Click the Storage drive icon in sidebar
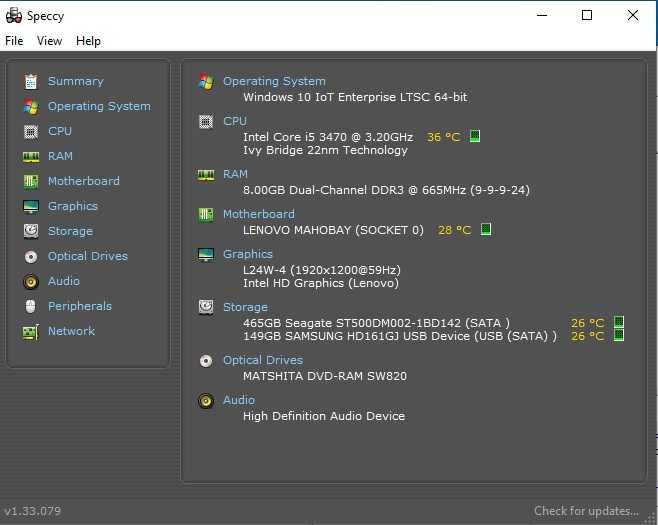658x525 pixels. [30, 231]
